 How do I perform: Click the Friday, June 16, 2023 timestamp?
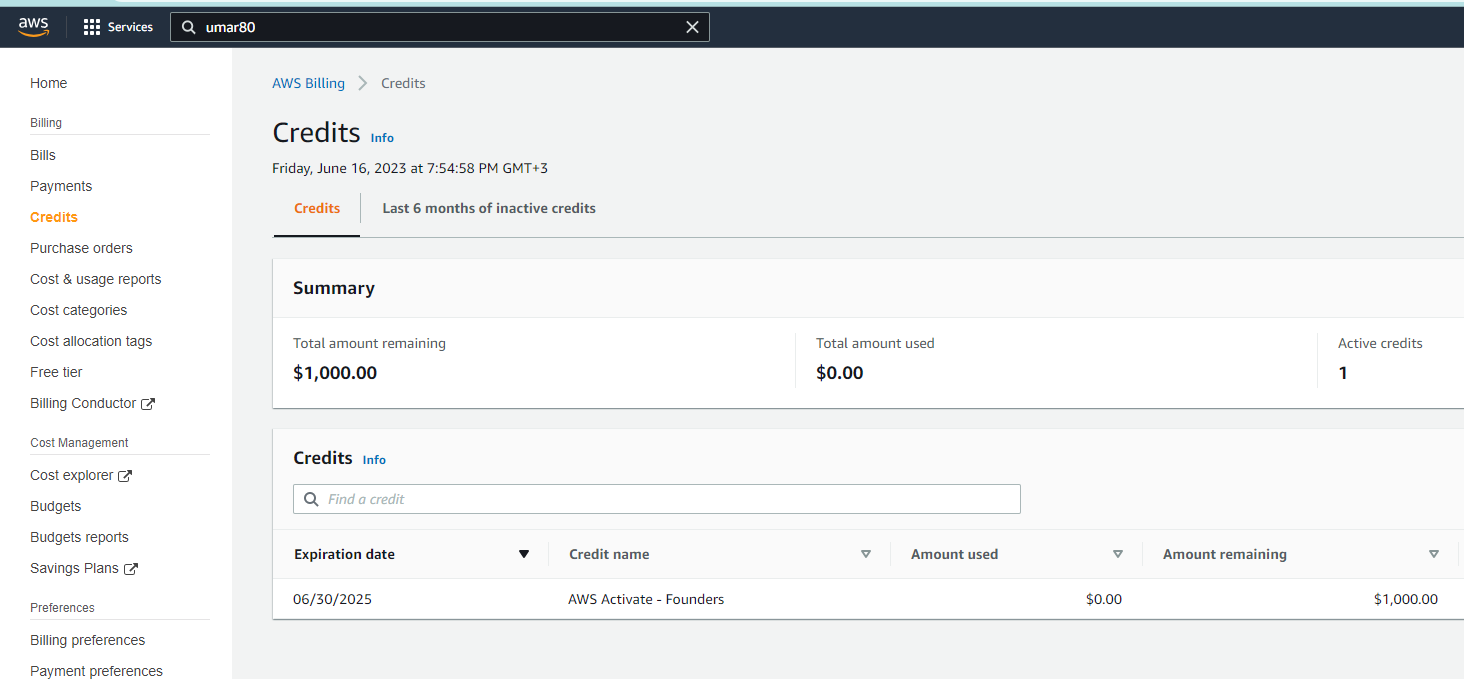[x=410, y=168]
